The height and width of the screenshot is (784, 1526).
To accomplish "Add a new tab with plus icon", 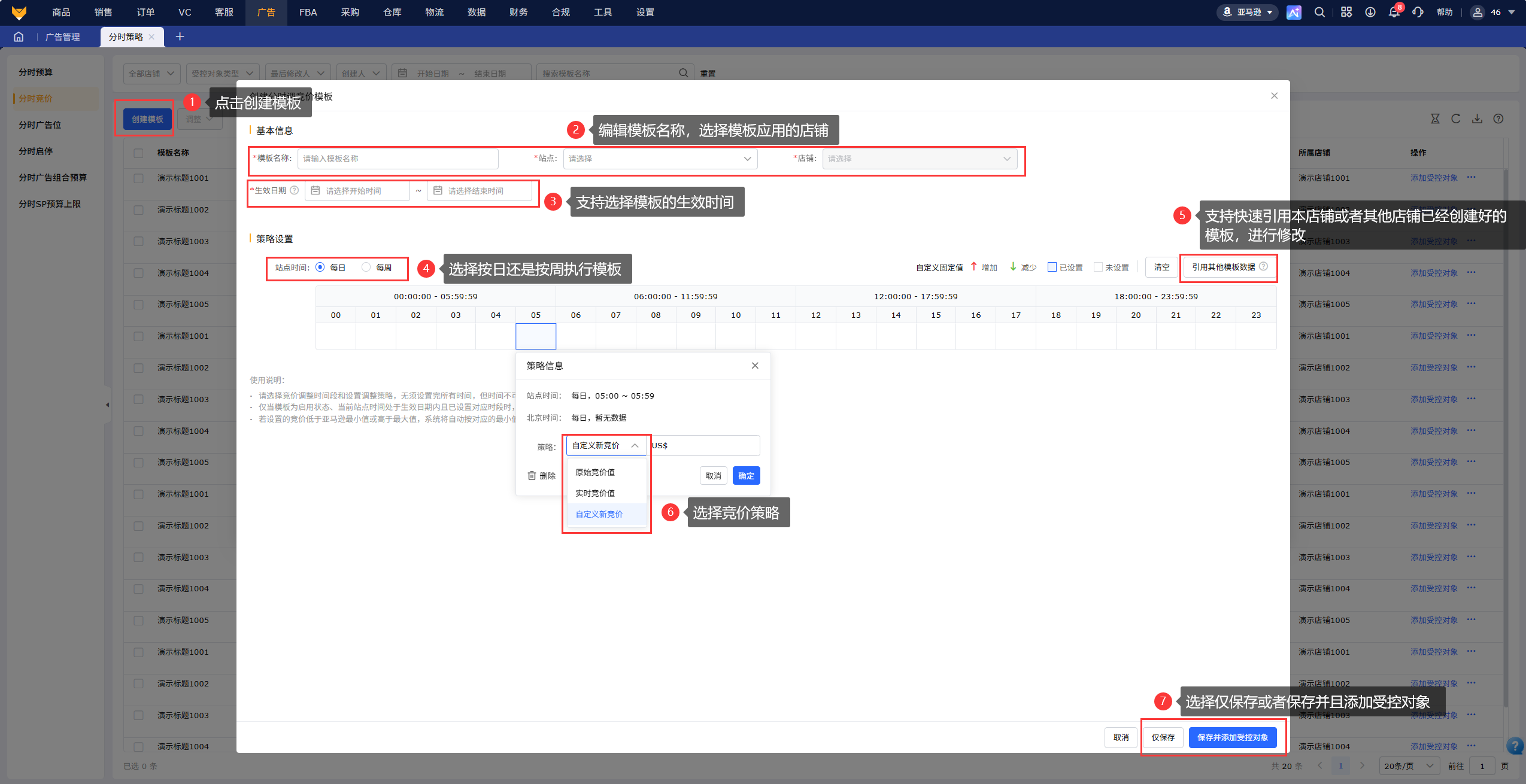I will point(180,37).
